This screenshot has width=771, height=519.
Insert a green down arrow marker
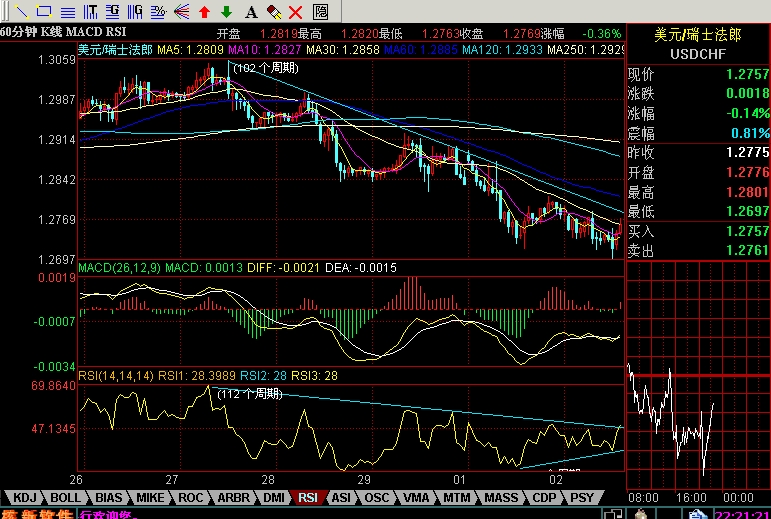pyautogui.click(x=227, y=12)
